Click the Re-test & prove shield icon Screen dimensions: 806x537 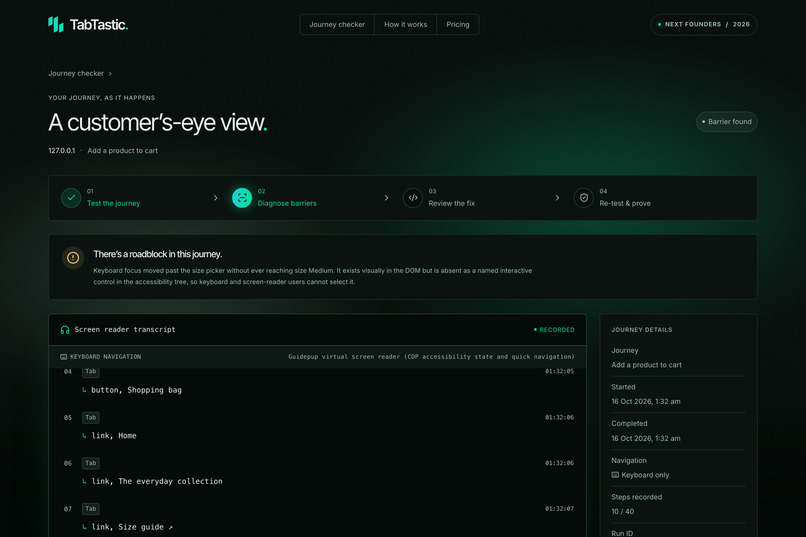tap(583, 198)
